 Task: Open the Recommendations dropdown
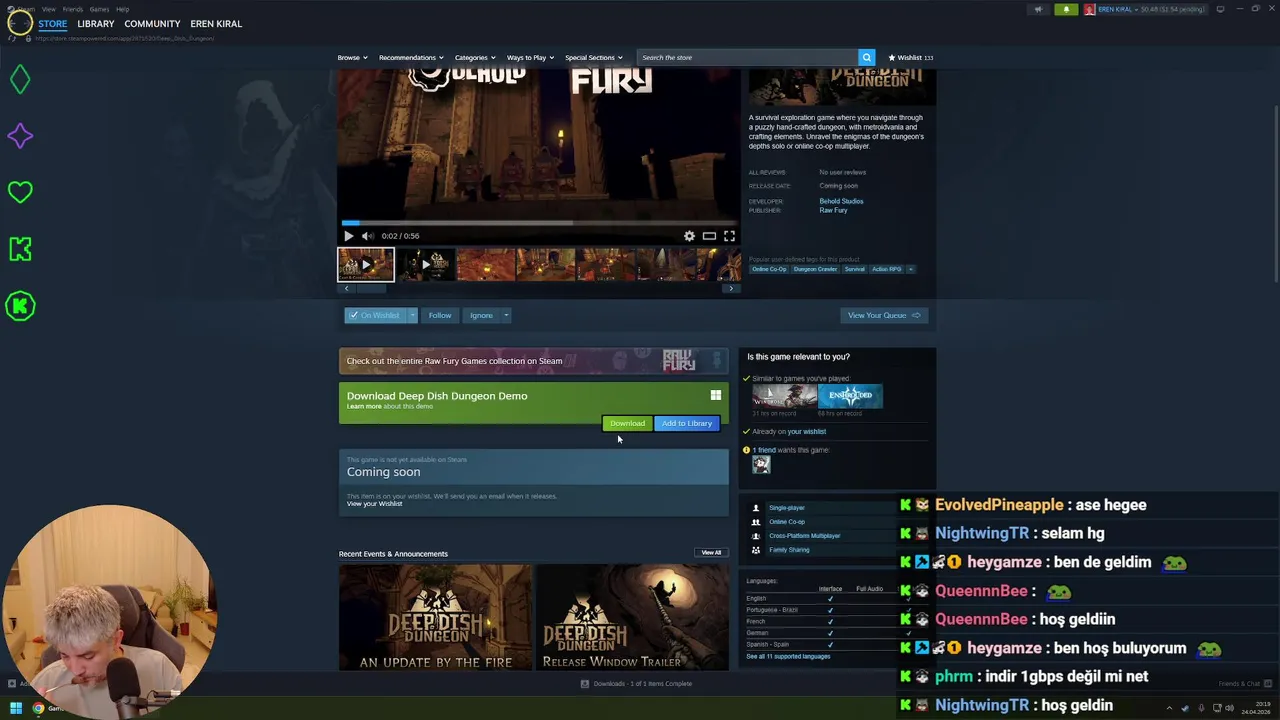point(411,57)
